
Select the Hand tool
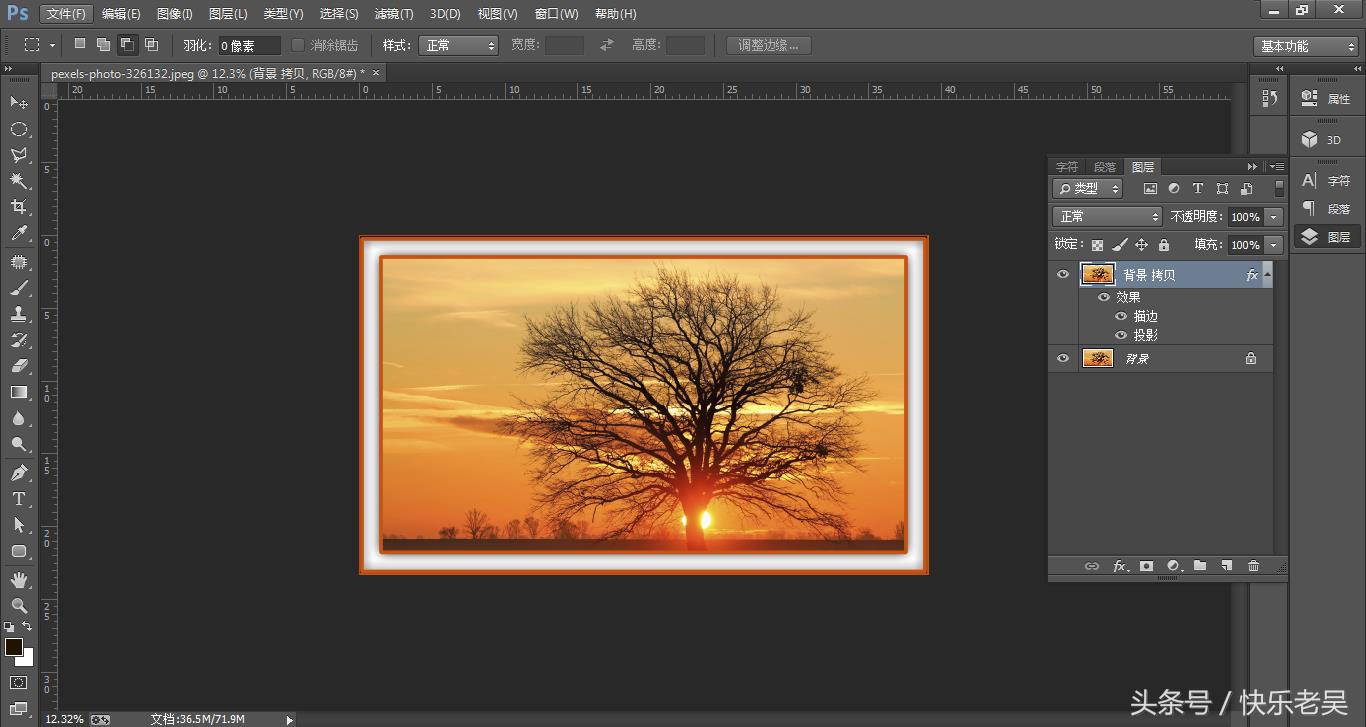18,579
